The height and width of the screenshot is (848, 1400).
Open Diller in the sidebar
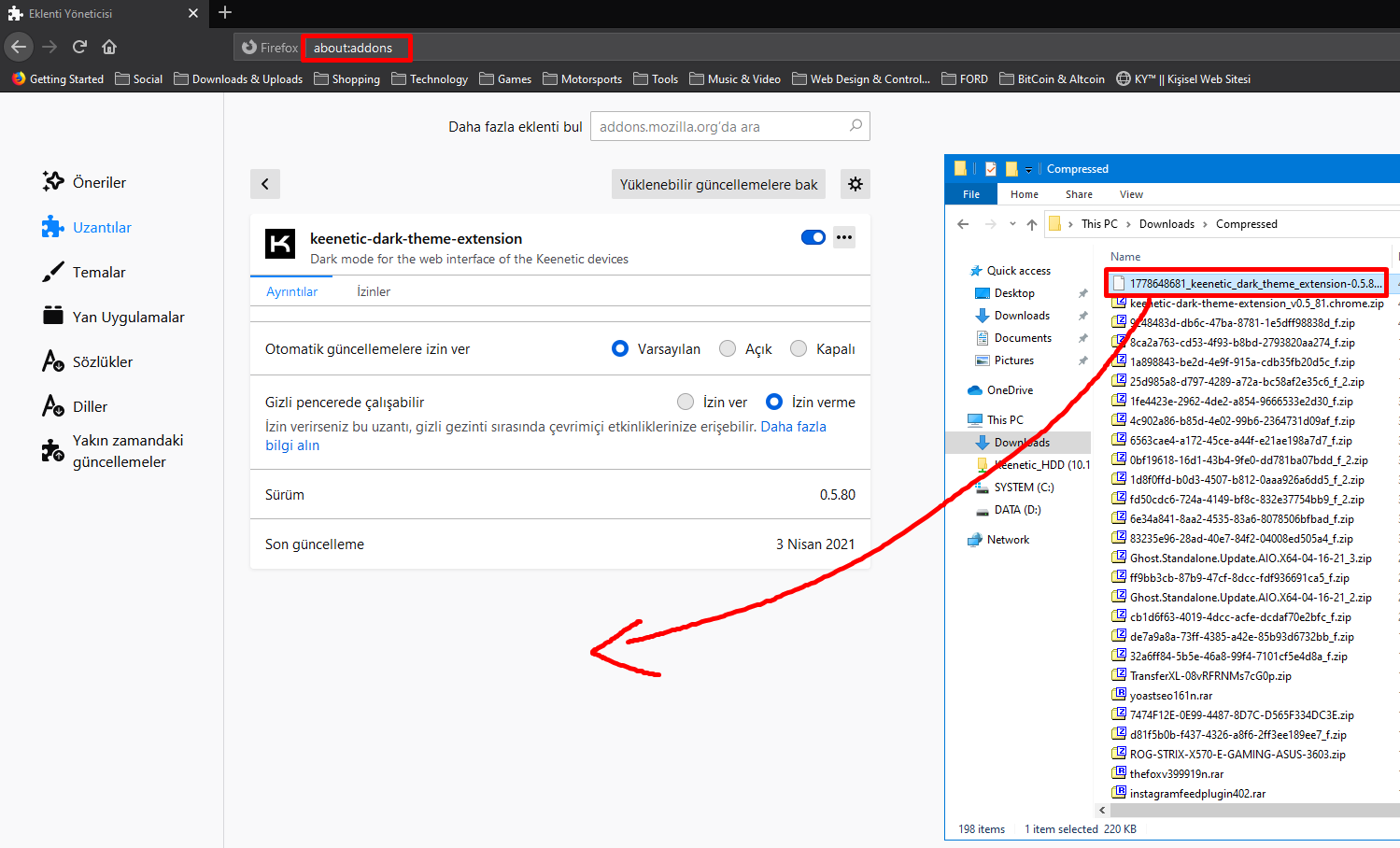[x=75, y=406]
